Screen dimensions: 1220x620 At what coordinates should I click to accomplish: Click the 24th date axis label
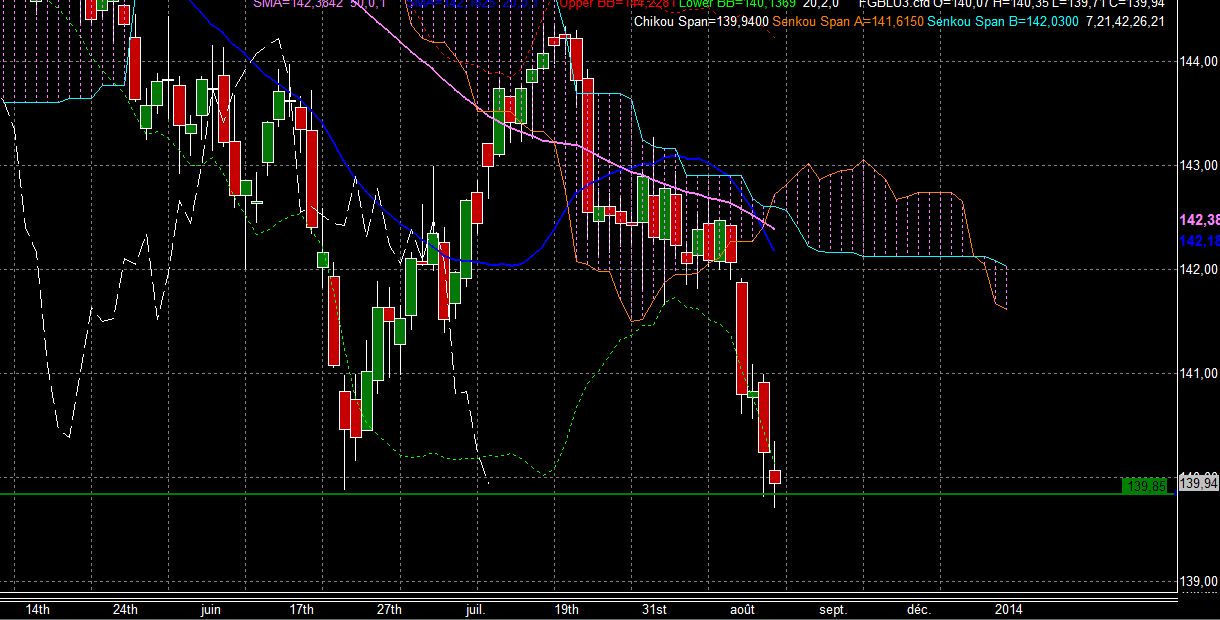pos(125,609)
